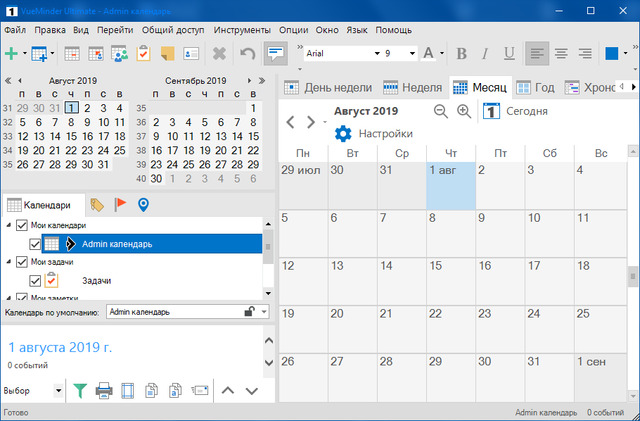This screenshot has width=640, height=421.
Task: Uncheck the Admin календарь checkbox
Action: point(36,243)
